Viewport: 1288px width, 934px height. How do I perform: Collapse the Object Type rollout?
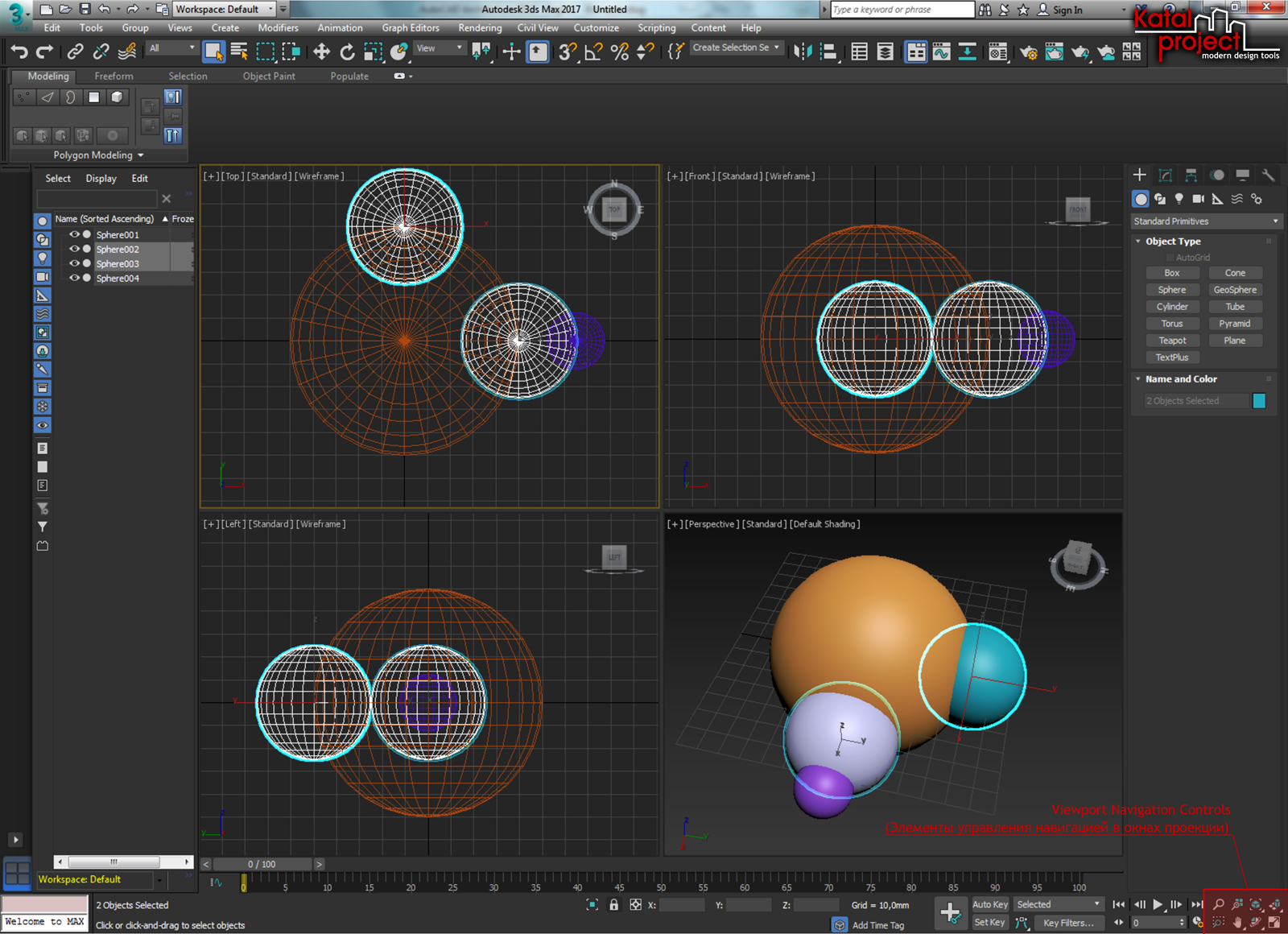(x=1172, y=242)
